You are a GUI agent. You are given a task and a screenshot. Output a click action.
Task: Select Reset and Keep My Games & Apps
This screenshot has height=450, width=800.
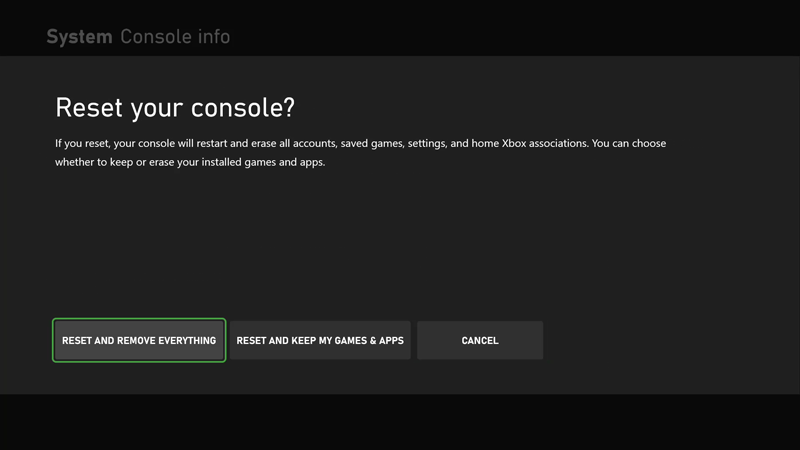click(x=320, y=341)
